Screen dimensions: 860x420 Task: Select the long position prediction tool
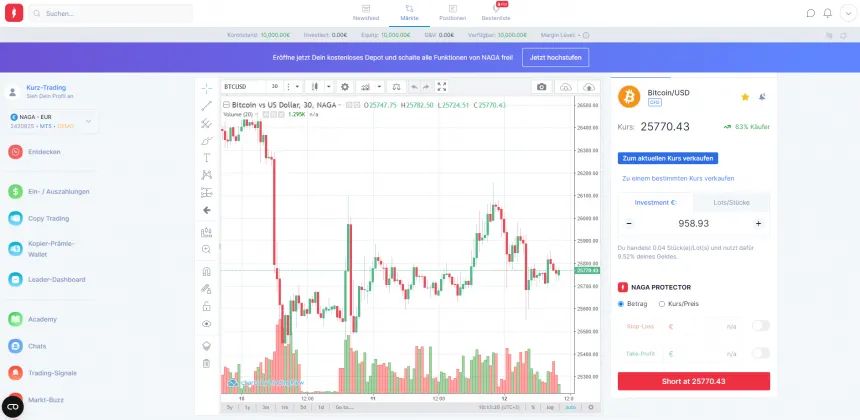click(207, 192)
